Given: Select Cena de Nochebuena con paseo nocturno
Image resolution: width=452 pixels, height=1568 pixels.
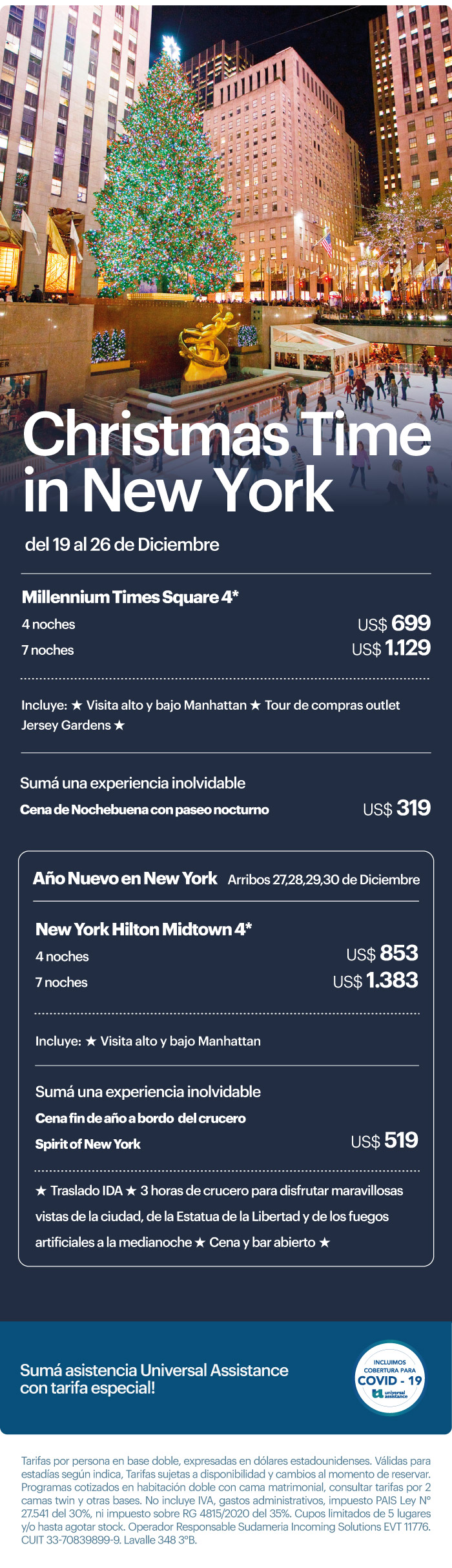Looking at the screenshot, I should click(x=145, y=810).
